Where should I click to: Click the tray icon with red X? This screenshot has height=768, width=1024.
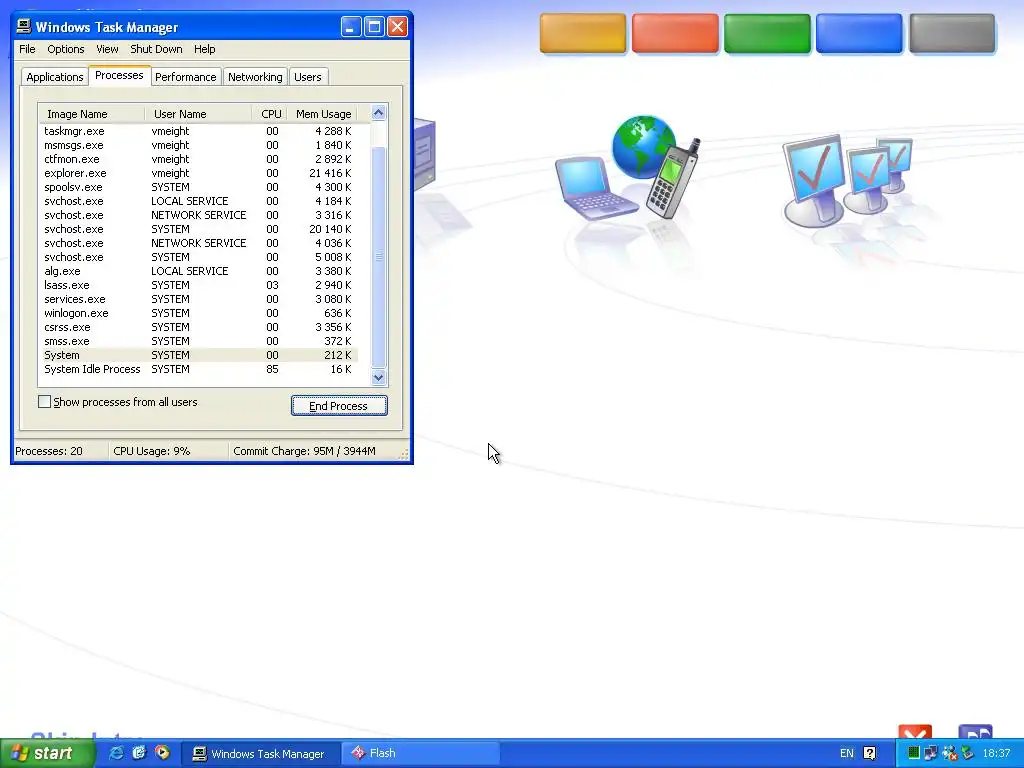(x=950, y=753)
